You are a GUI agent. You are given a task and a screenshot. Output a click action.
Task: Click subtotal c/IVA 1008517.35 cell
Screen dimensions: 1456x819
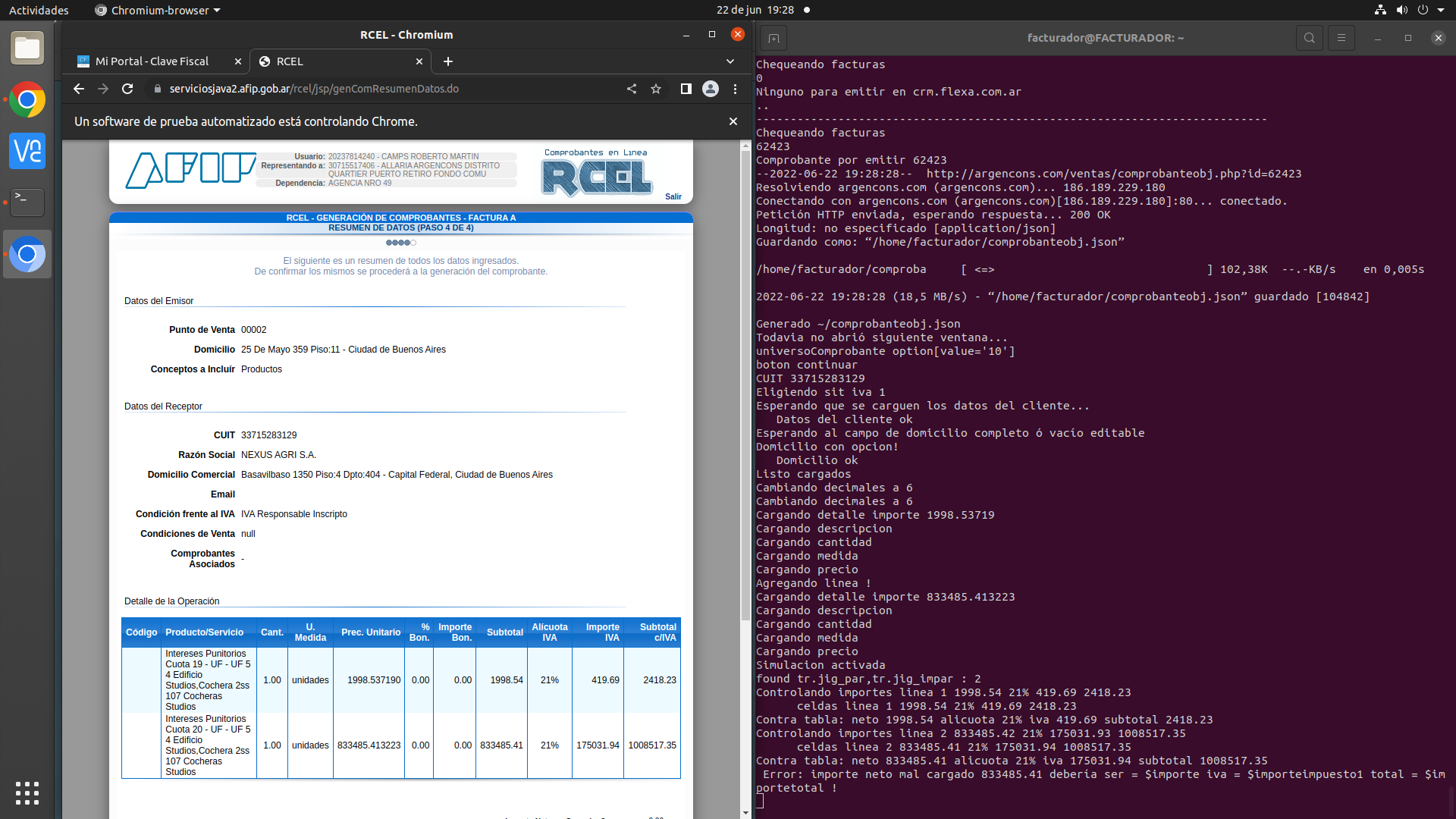652,745
